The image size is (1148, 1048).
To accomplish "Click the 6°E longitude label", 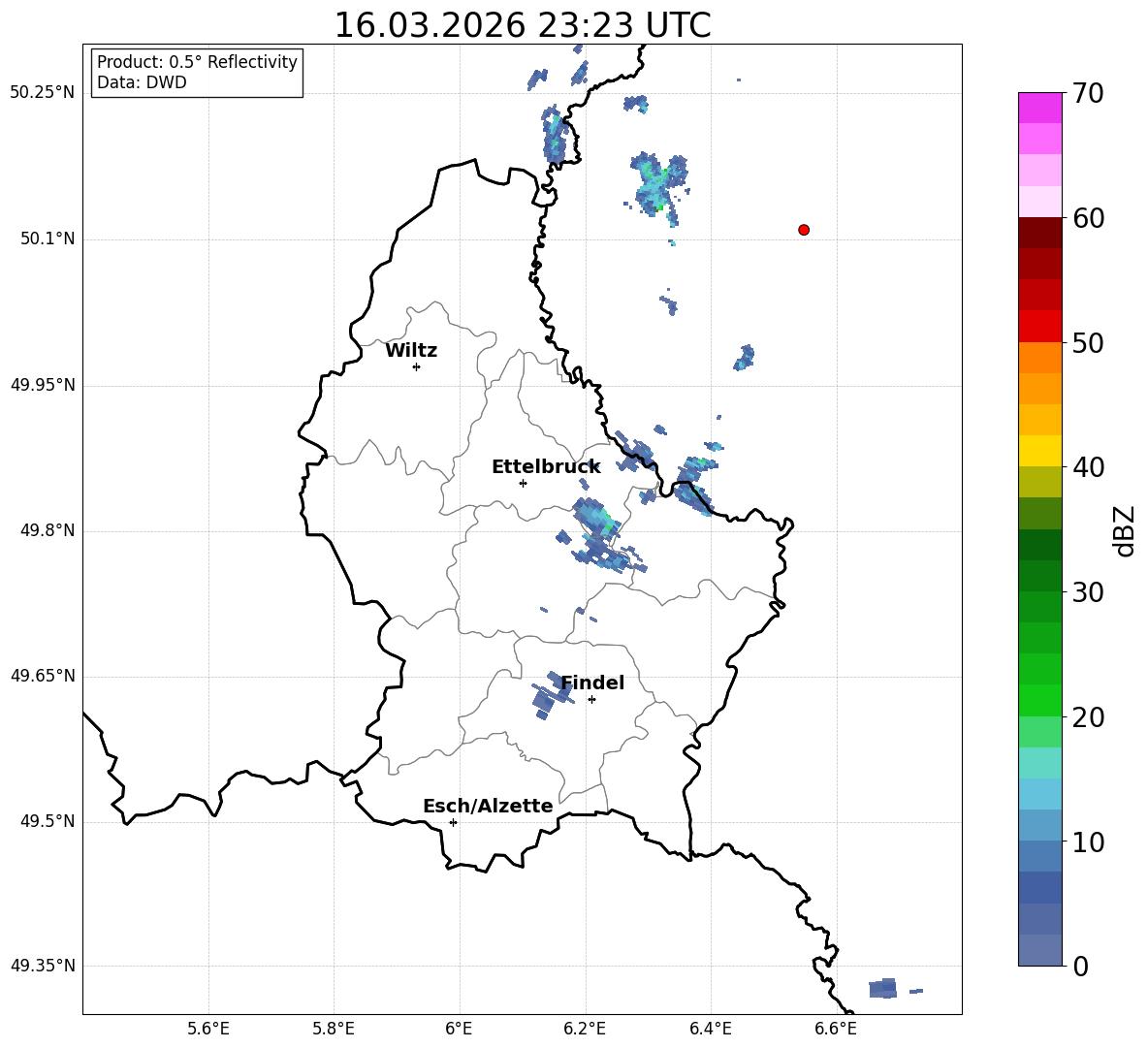I will click(x=459, y=1029).
